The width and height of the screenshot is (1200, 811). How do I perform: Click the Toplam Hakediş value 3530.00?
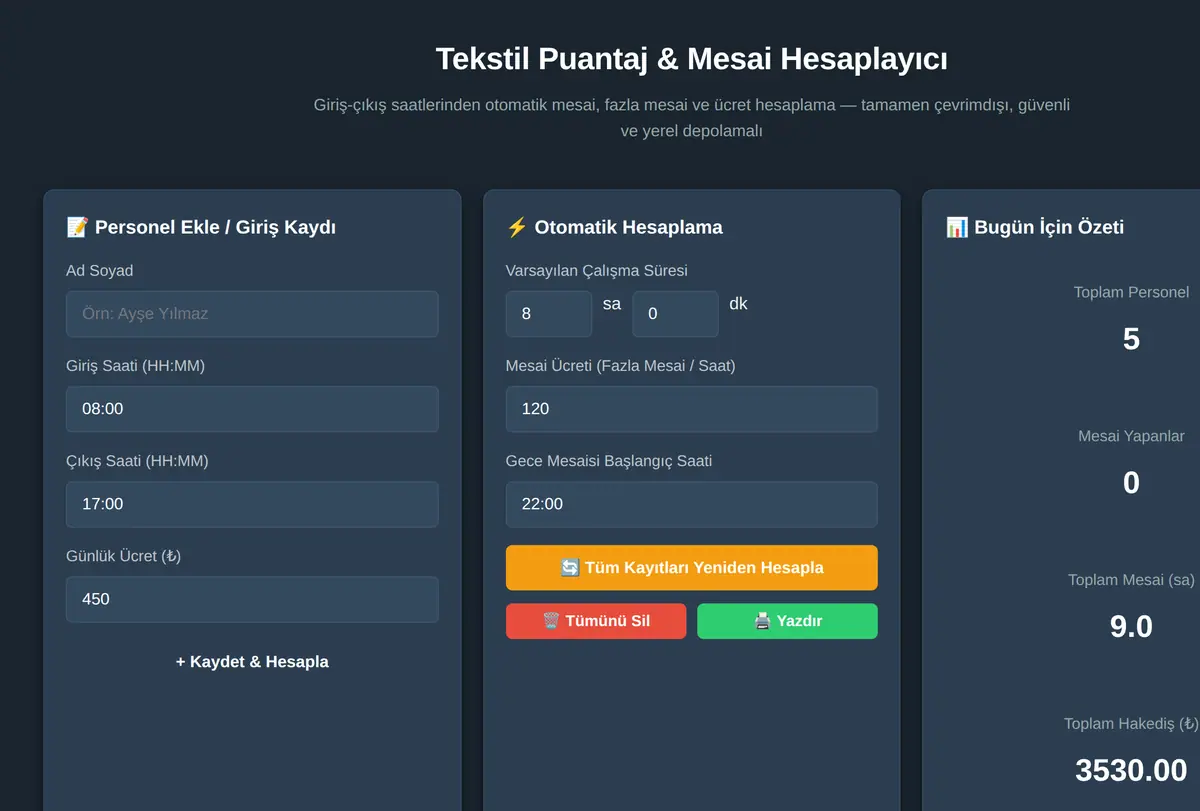tap(1131, 771)
